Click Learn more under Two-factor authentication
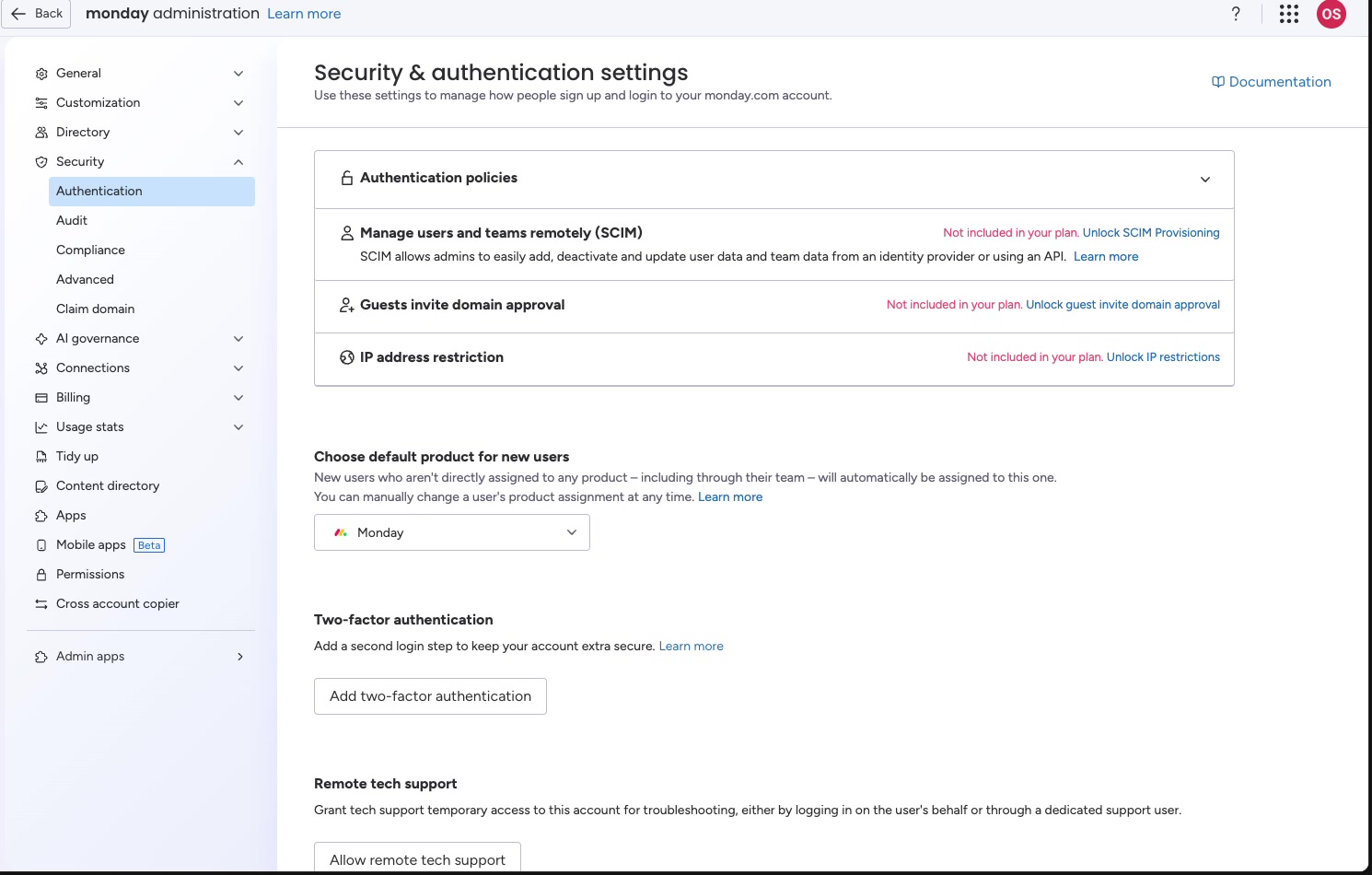 (692, 647)
